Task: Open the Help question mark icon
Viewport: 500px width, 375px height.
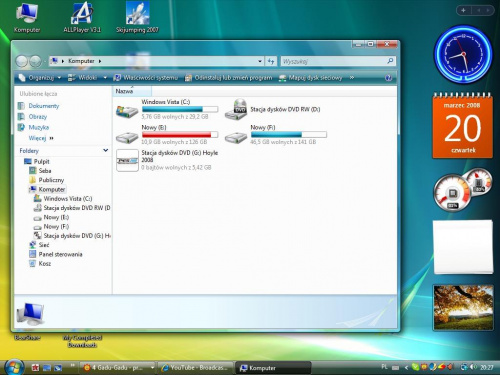Action: pos(388,78)
